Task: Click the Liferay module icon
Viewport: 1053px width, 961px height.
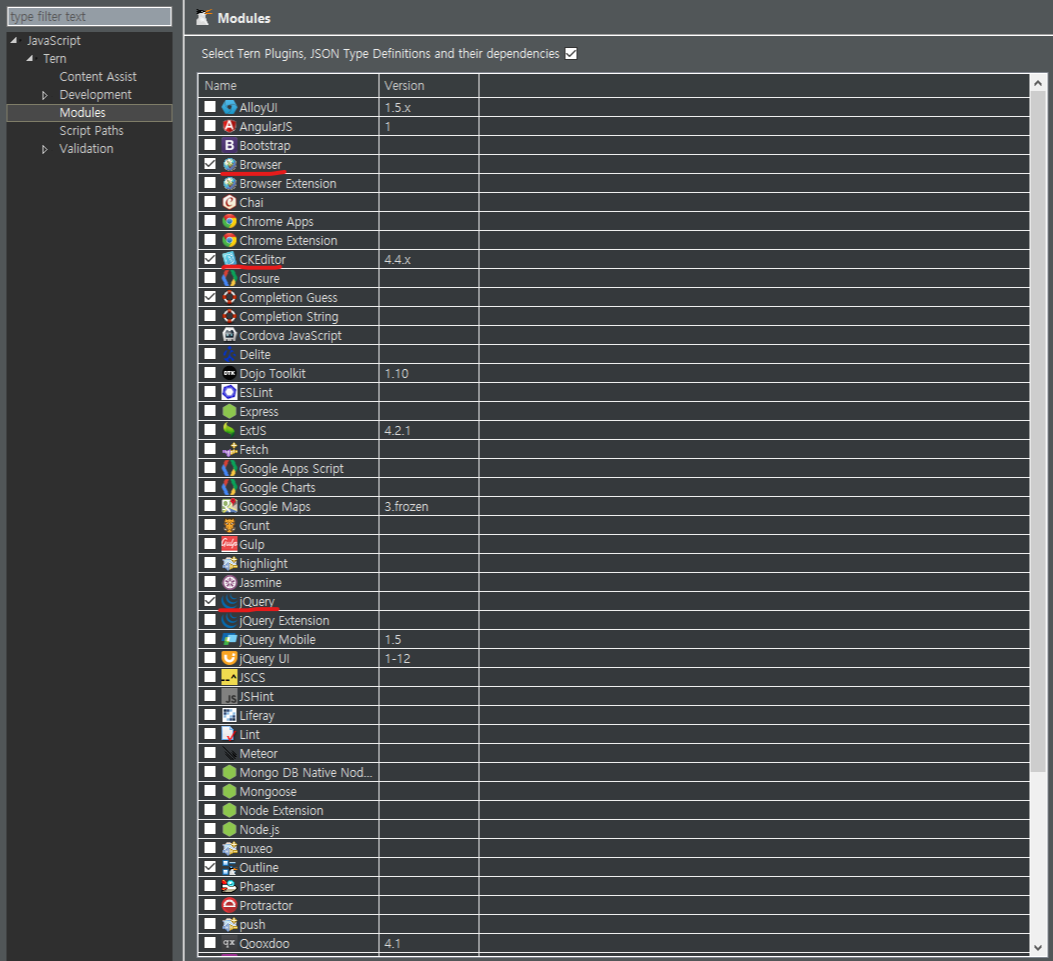Action: [229, 715]
